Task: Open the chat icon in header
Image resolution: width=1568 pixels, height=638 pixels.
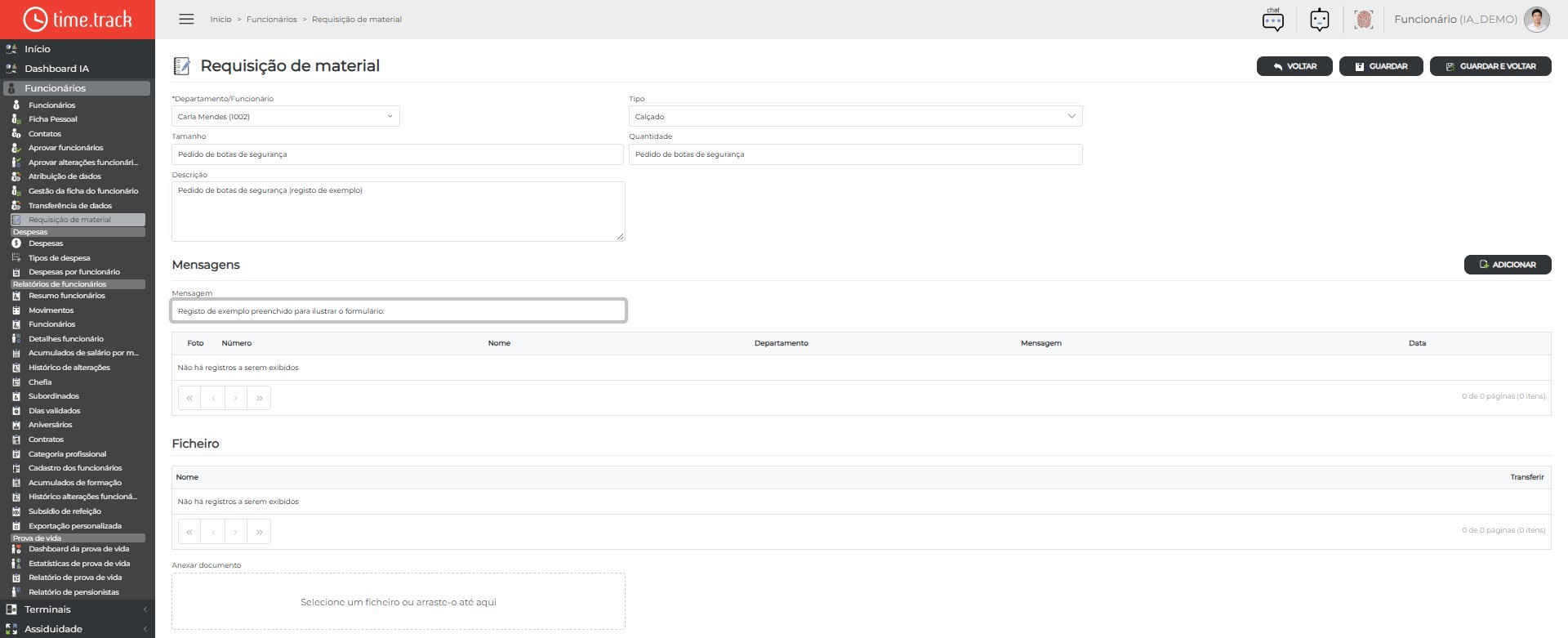Action: (1272, 20)
